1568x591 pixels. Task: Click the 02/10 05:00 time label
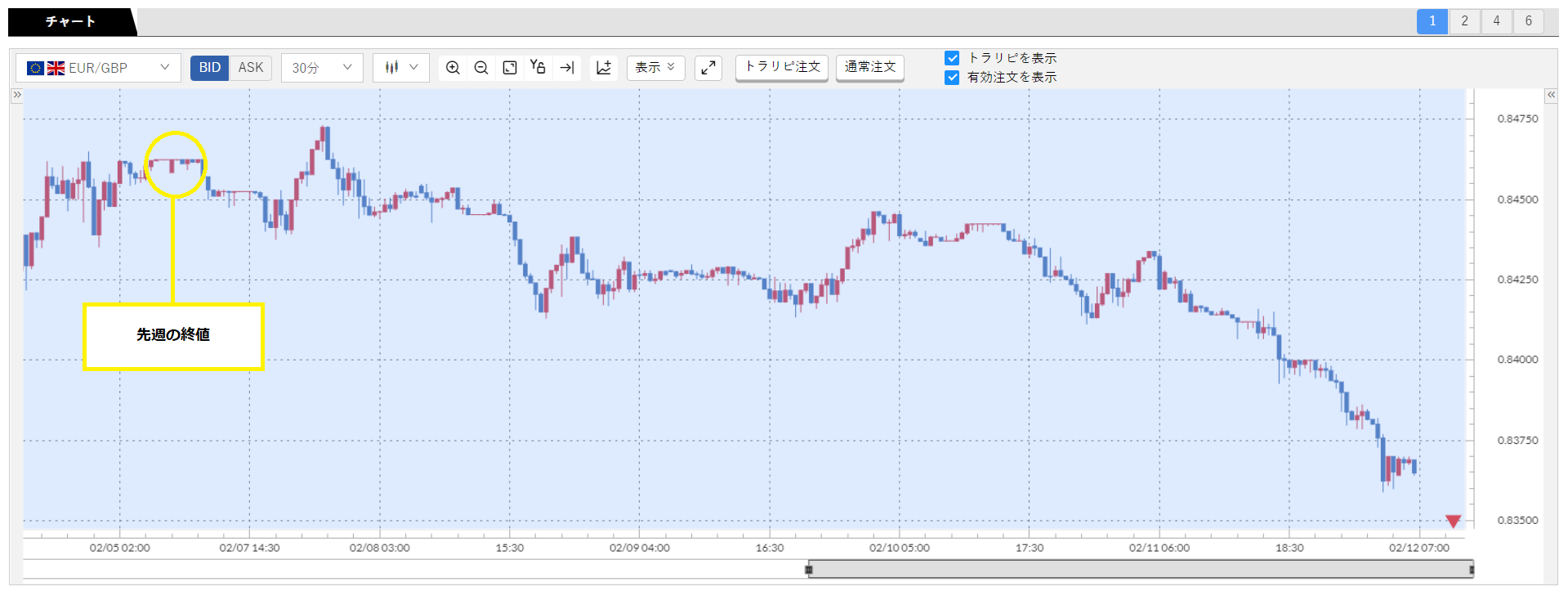click(x=900, y=548)
